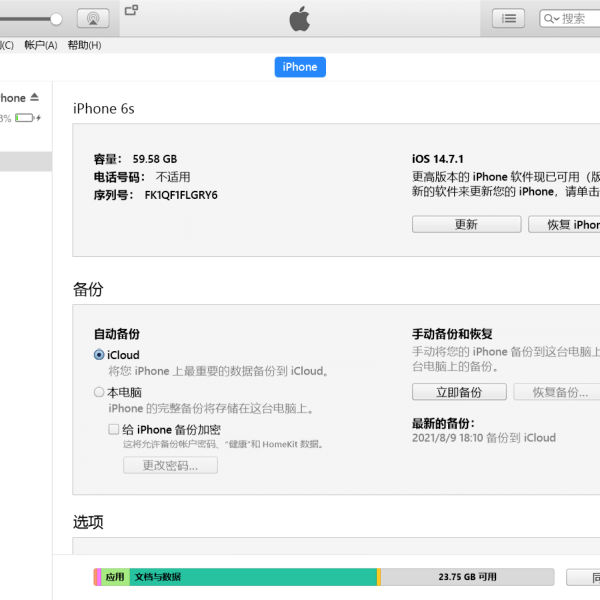Open the list view button

point(508,18)
